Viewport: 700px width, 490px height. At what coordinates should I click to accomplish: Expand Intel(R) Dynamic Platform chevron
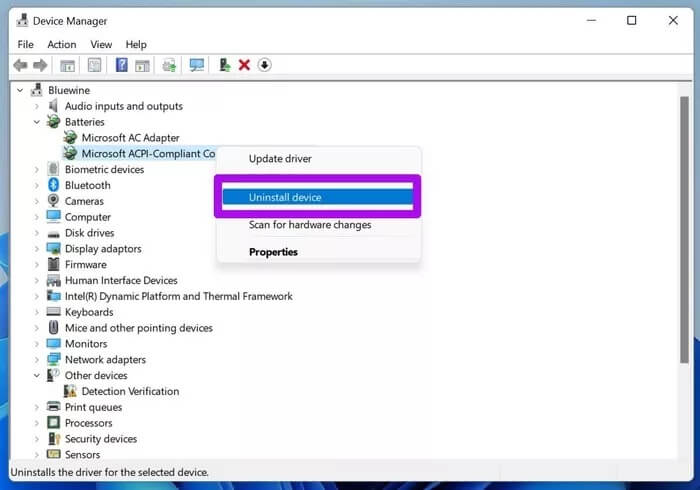37,296
